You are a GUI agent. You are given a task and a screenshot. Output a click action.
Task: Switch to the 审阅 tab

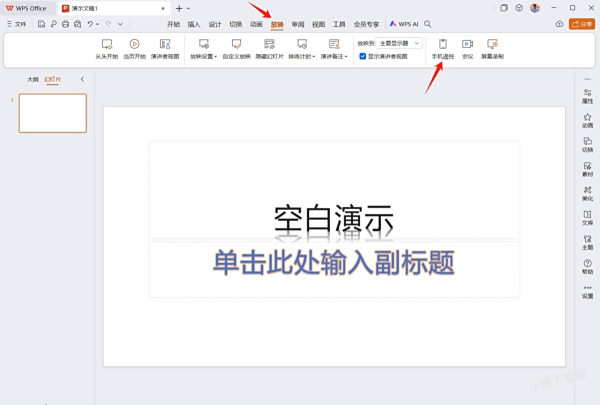coord(298,24)
